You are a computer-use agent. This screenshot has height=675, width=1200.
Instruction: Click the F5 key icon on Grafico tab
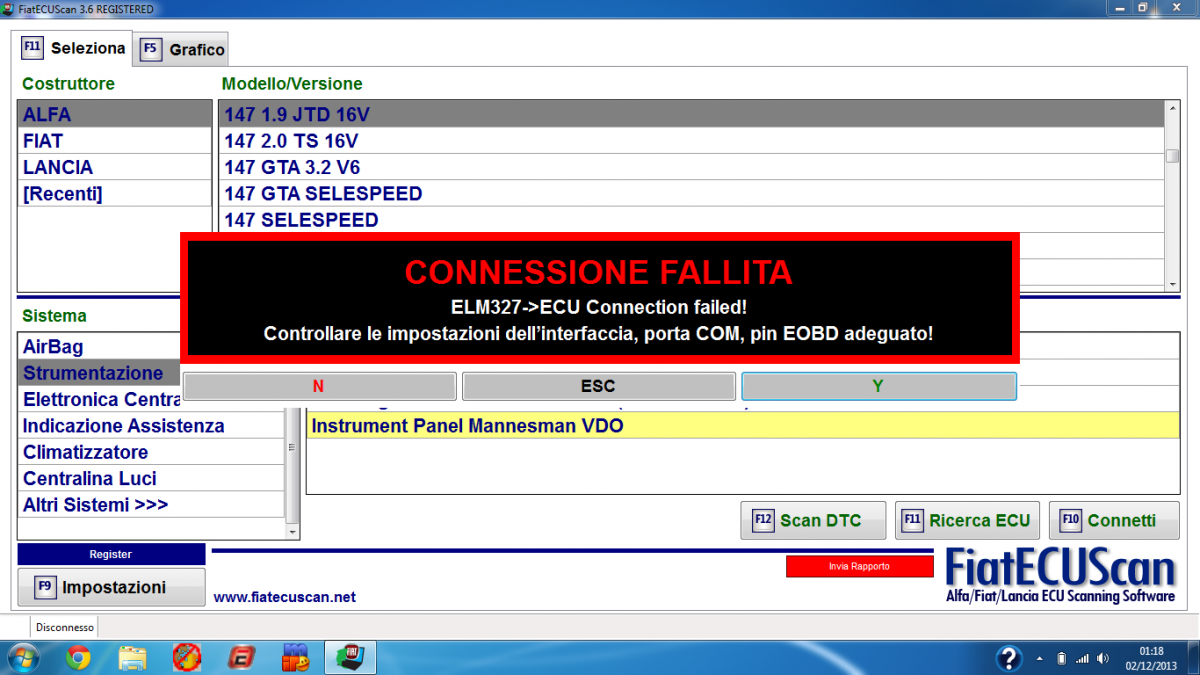(151, 49)
